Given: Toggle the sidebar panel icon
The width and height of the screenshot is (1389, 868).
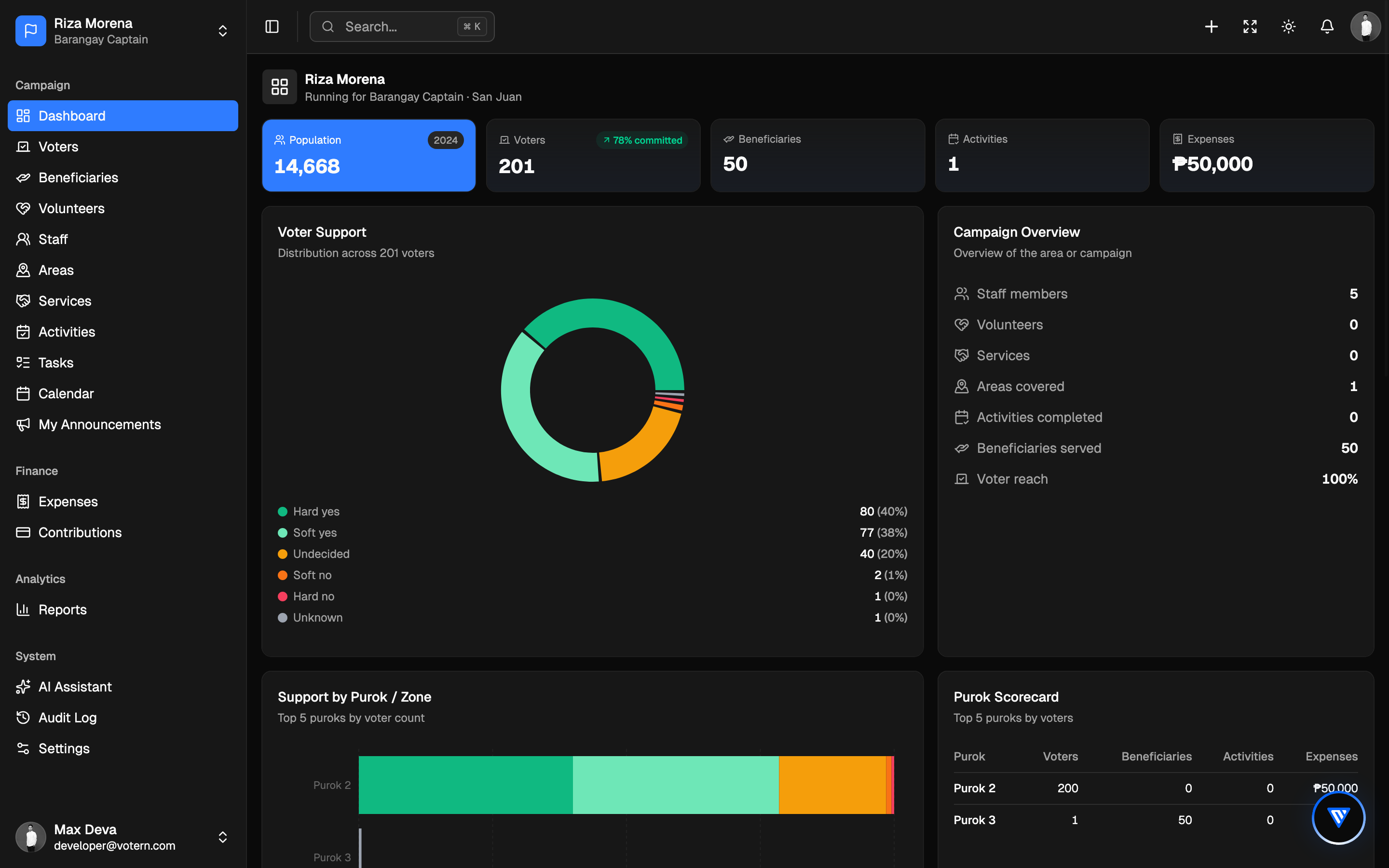Looking at the screenshot, I should [x=272, y=27].
